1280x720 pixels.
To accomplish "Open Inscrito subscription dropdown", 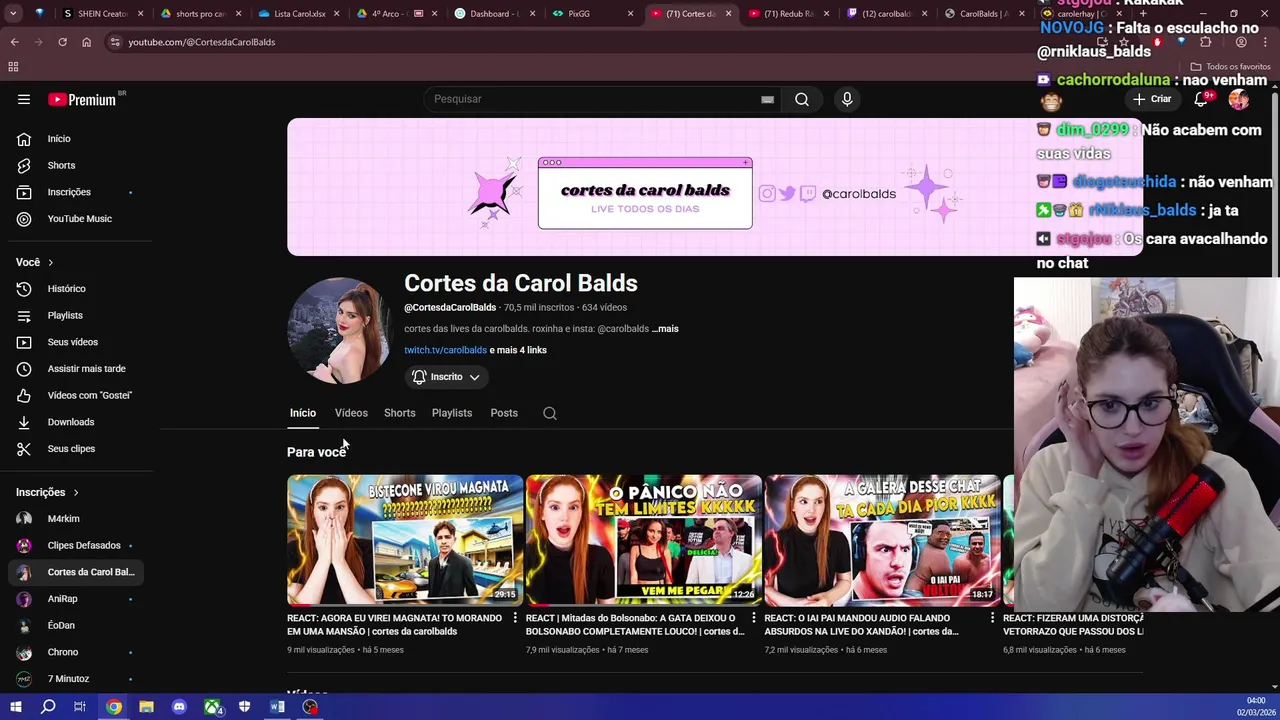I will point(446,377).
